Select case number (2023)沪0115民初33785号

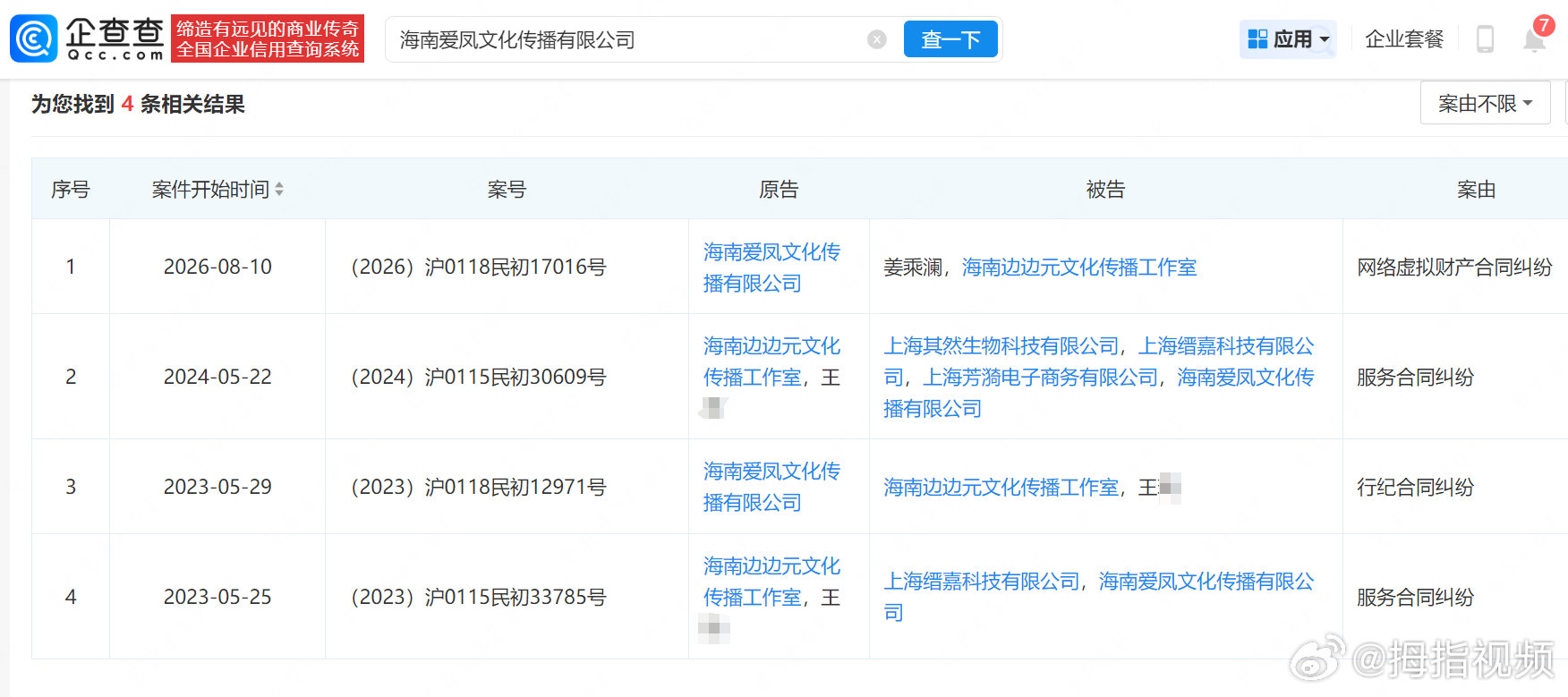479,597
